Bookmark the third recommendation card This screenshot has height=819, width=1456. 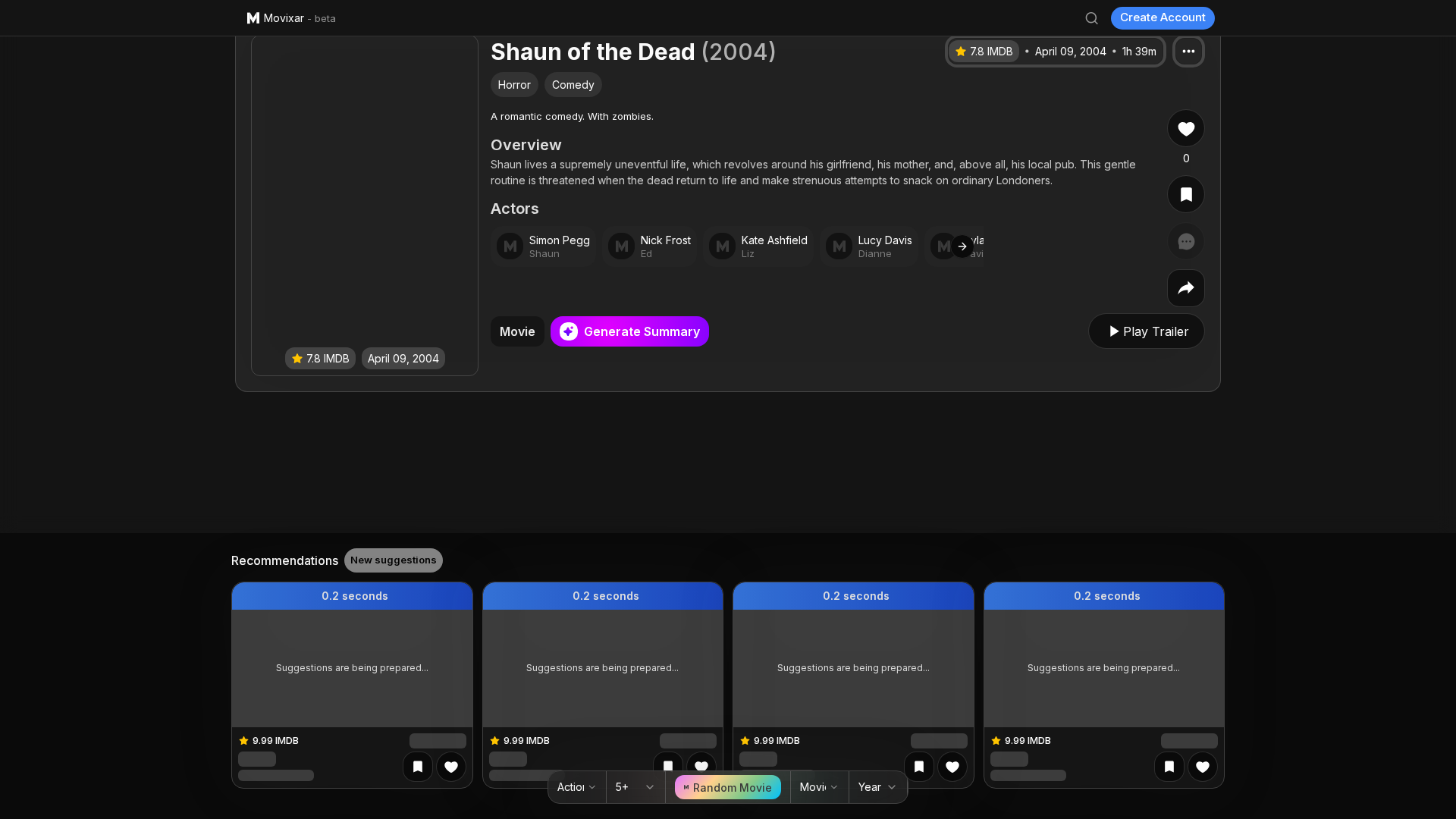pos(918,767)
